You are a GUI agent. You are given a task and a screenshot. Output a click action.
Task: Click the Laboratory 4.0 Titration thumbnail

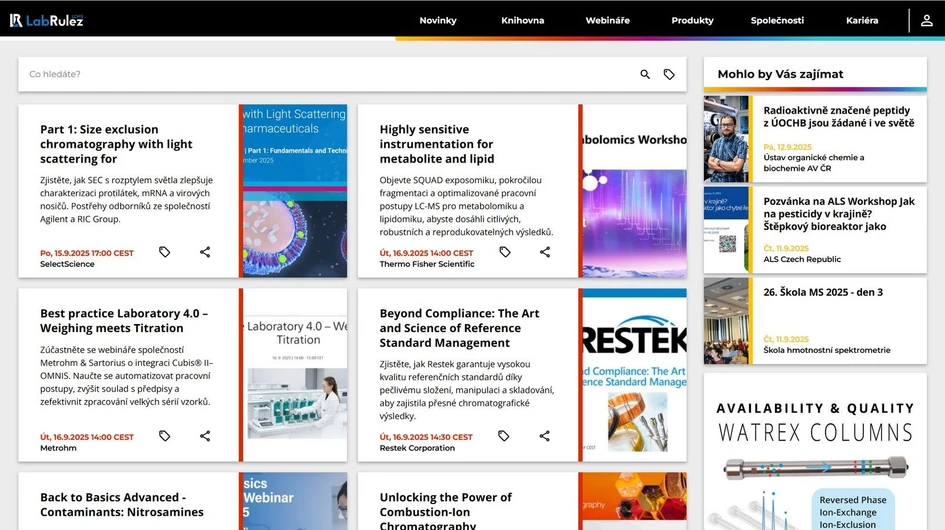click(295, 375)
